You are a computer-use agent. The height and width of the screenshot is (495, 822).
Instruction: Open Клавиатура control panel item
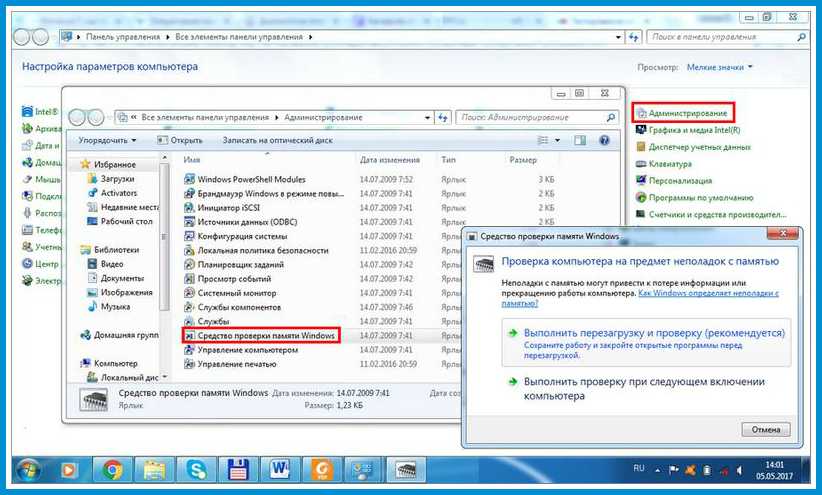pos(664,164)
